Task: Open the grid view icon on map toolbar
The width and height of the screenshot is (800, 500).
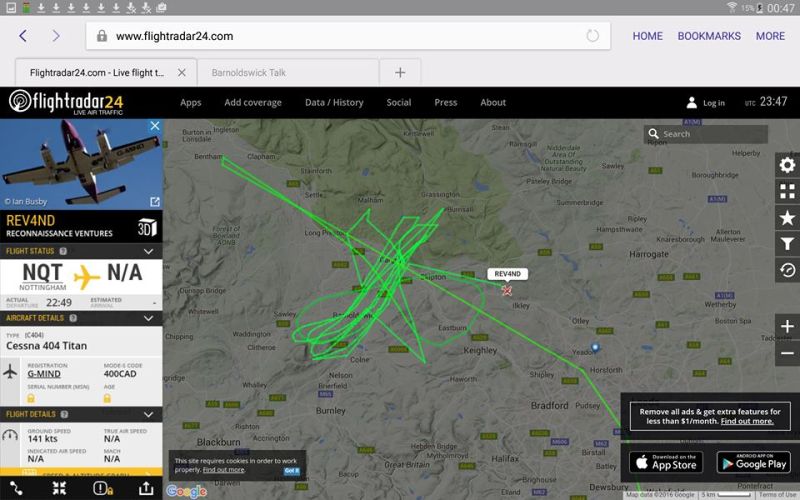Action: (787, 191)
